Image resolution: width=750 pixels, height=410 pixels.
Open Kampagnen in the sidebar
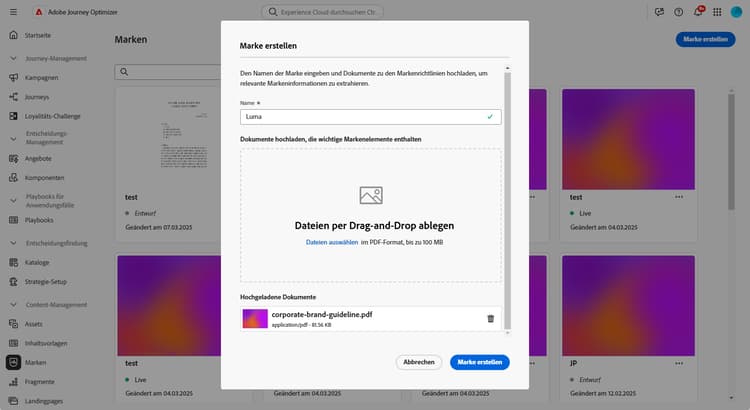point(42,78)
